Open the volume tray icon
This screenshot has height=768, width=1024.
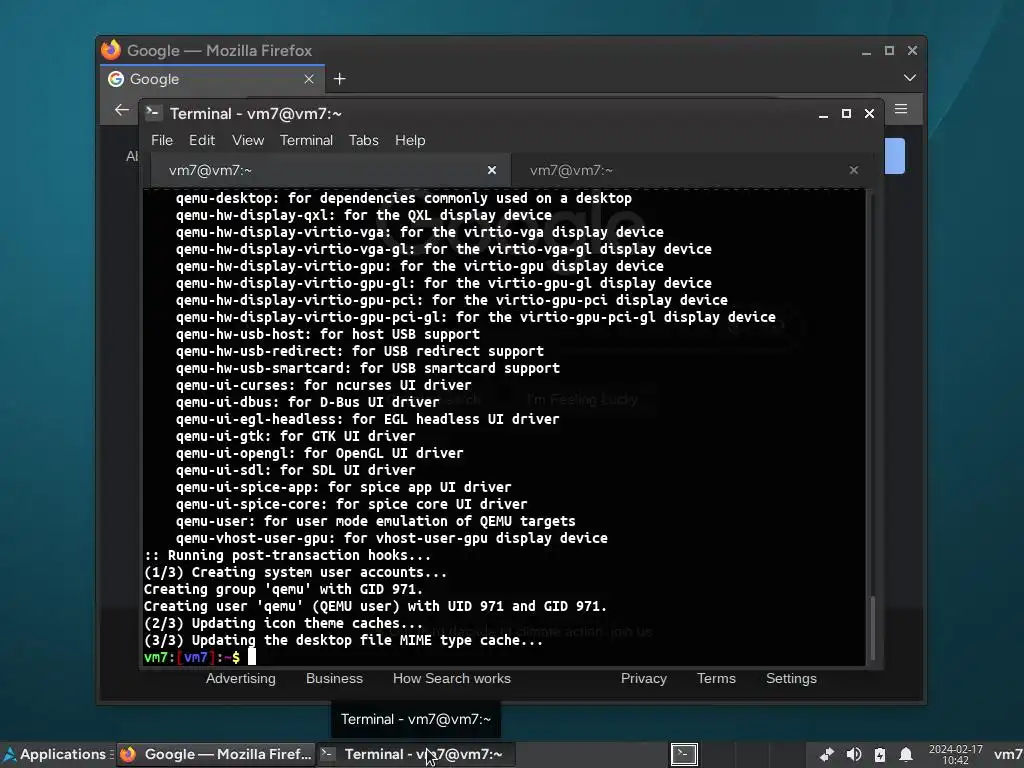click(854, 754)
